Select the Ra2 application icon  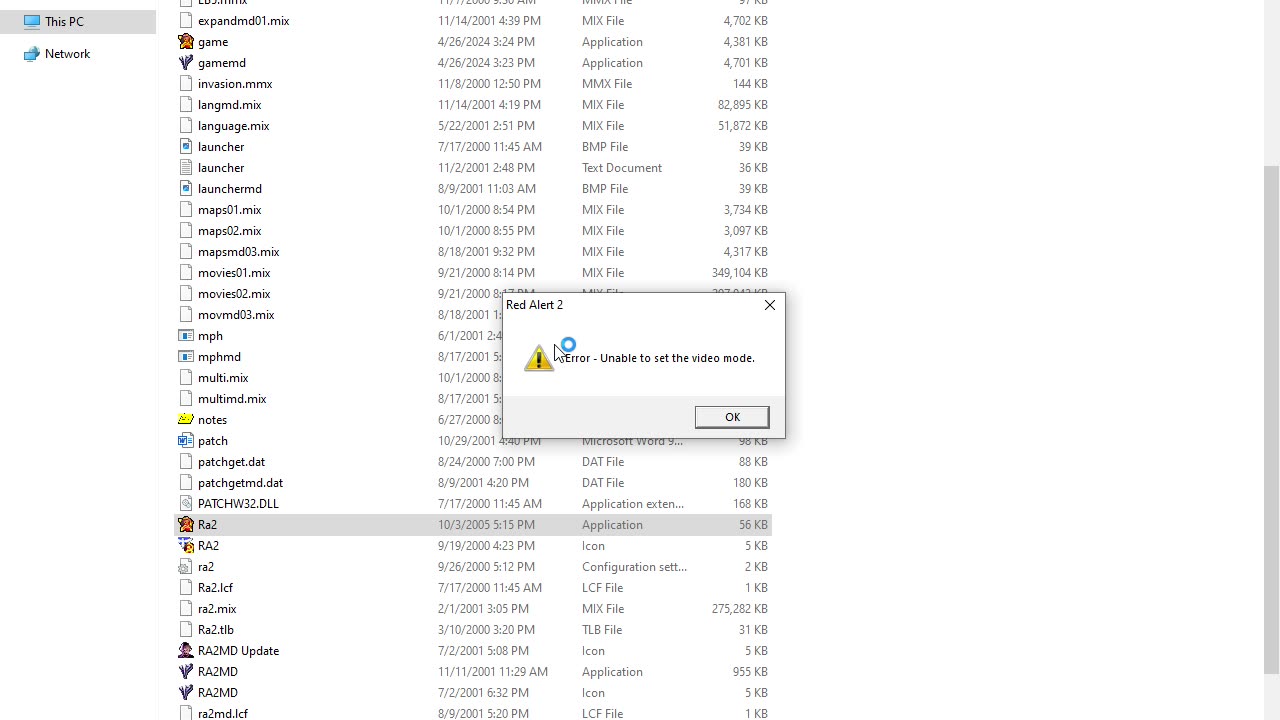tap(186, 525)
